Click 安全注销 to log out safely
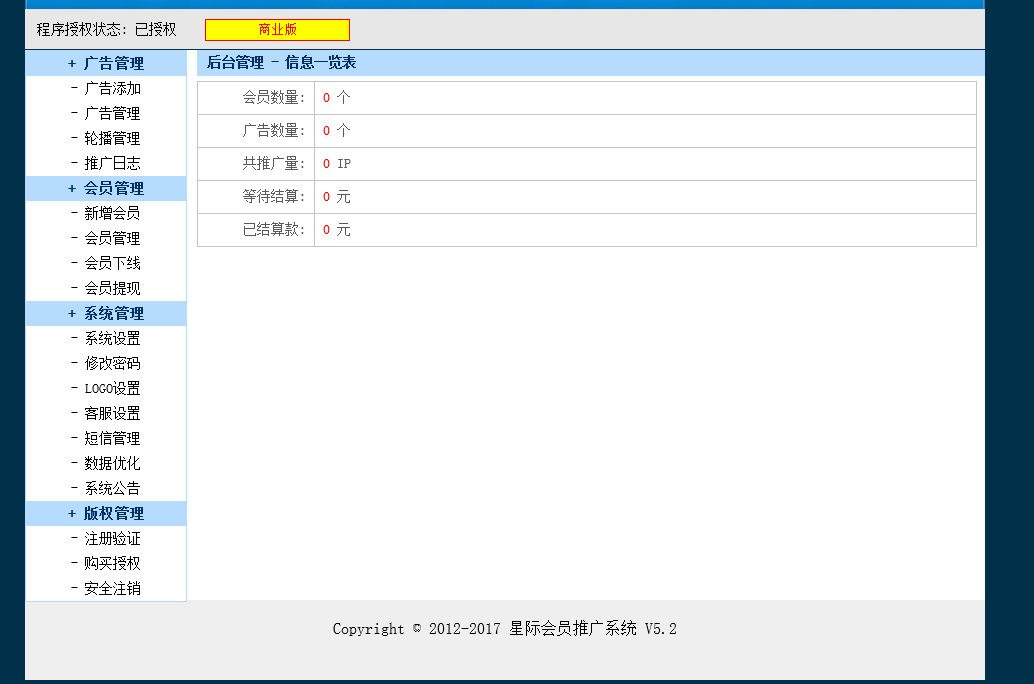 pyautogui.click(x=112, y=588)
